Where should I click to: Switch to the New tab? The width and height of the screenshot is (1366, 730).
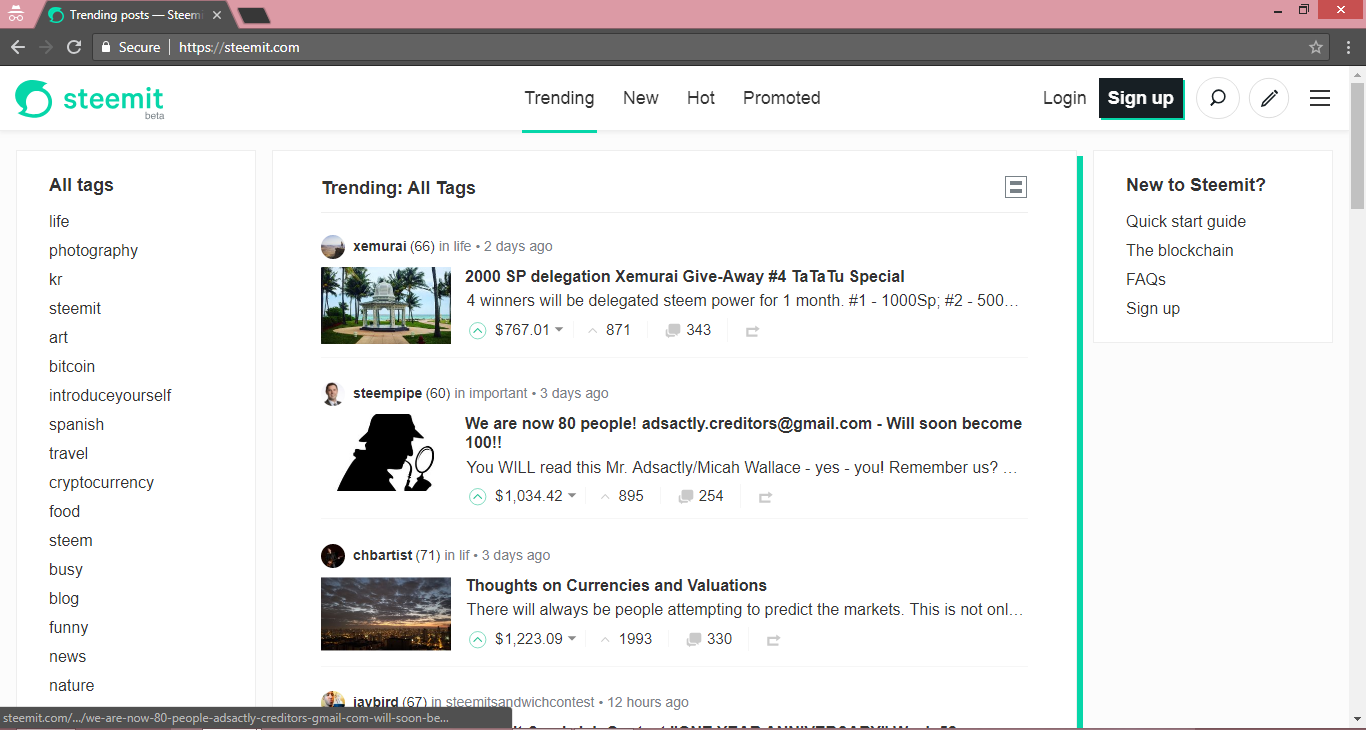click(641, 98)
